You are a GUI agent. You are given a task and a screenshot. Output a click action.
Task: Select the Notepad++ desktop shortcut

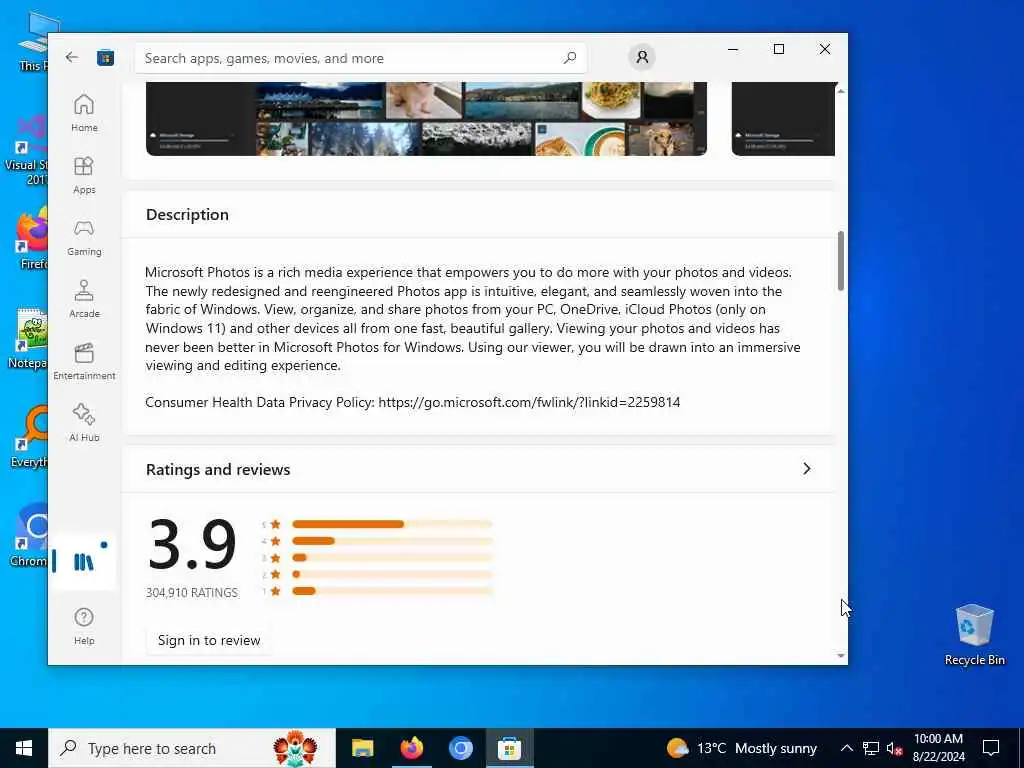tap(29, 338)
